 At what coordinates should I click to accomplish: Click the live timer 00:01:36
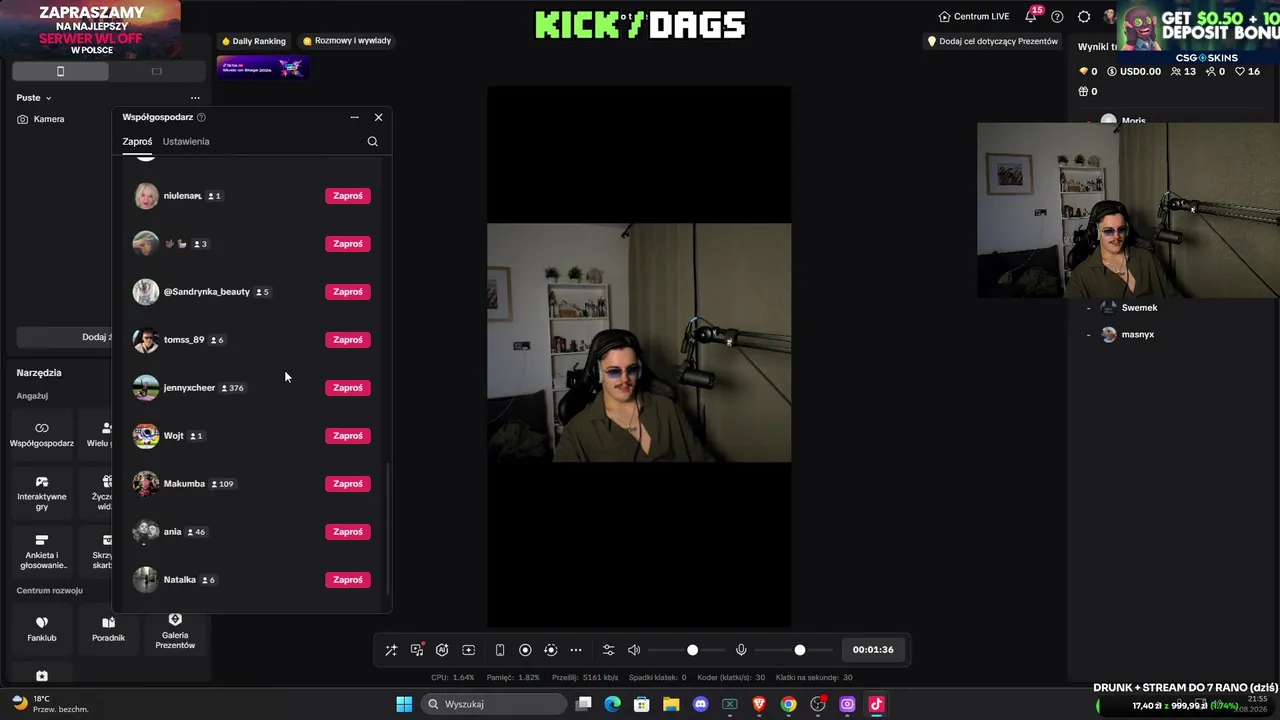pos(873,650)
